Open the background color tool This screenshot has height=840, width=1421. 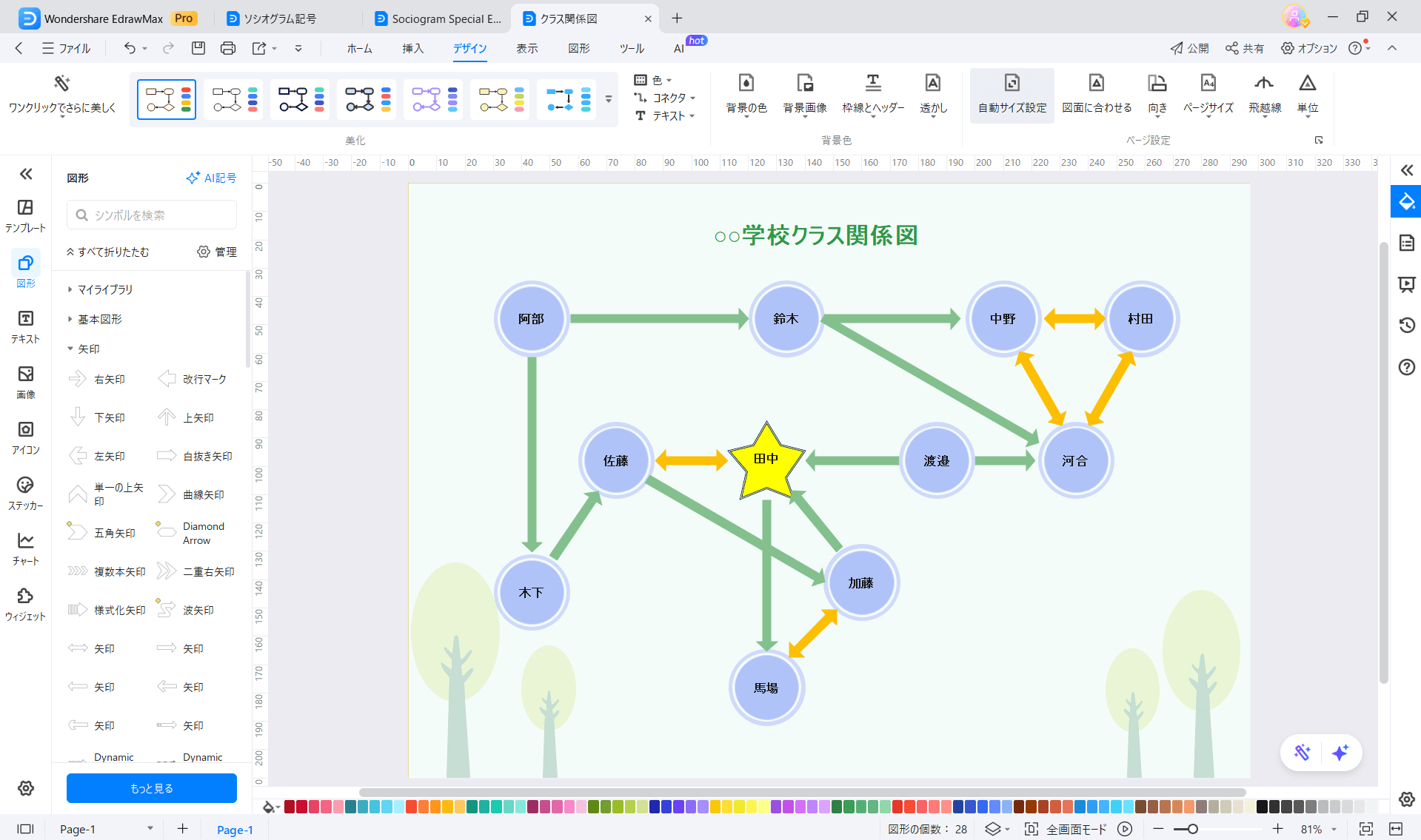coord(746,95)
